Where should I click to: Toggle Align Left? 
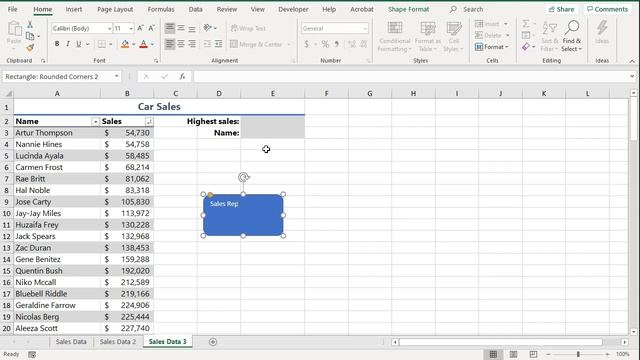(x=170, y=44)
